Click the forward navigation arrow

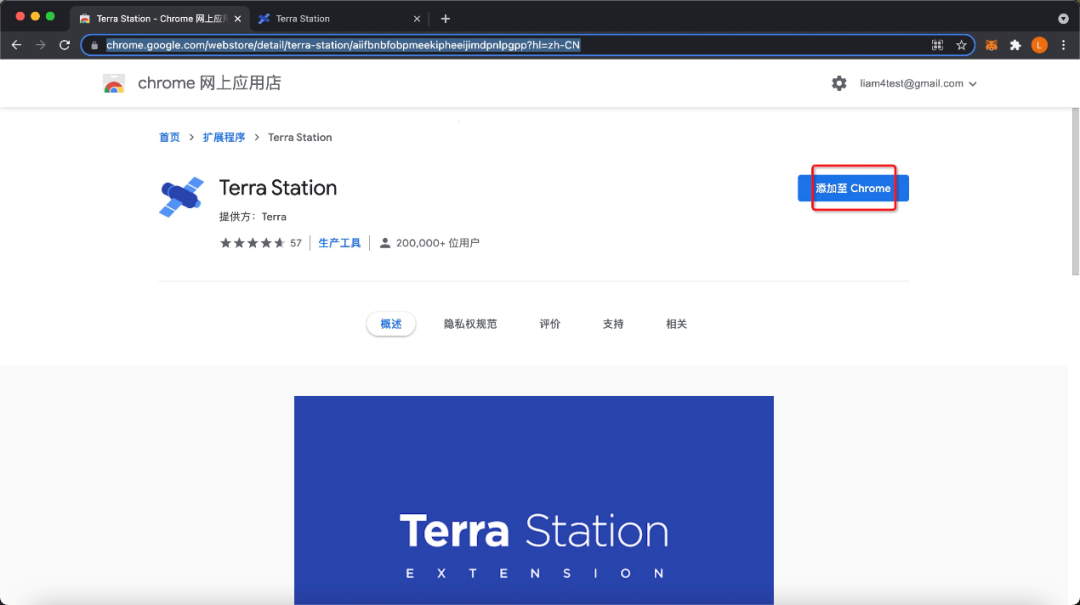tap(39, 45)
